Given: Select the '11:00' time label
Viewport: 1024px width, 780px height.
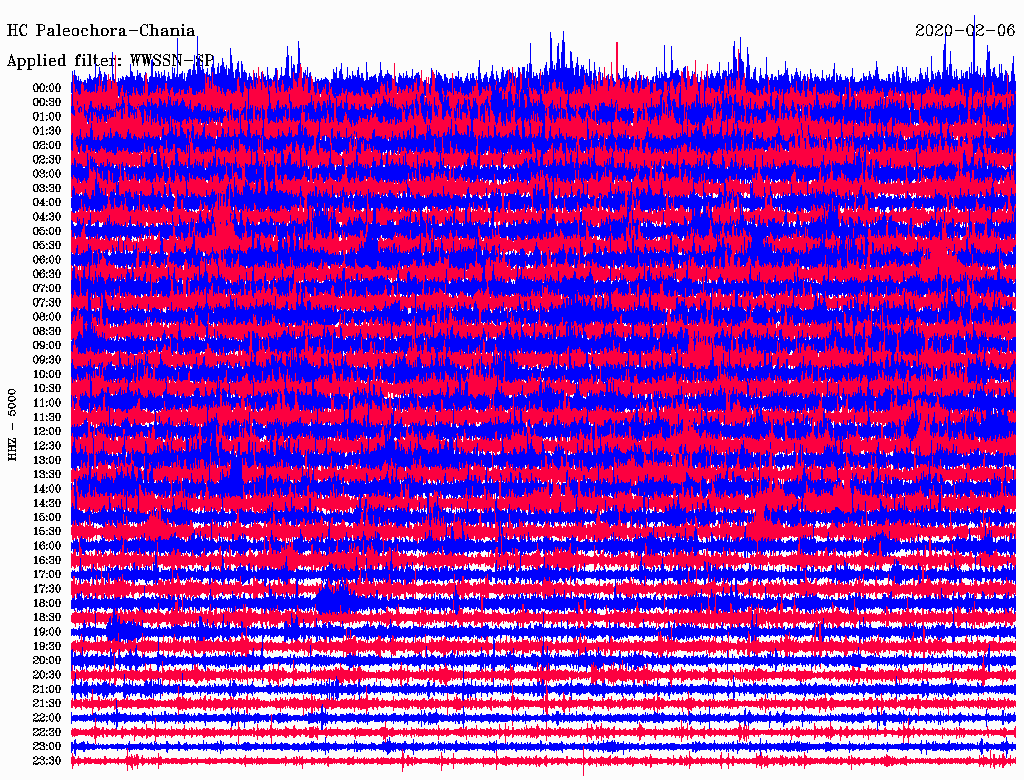Looking at the screenshot, I should pyautogui.click(x=47, y=402).
